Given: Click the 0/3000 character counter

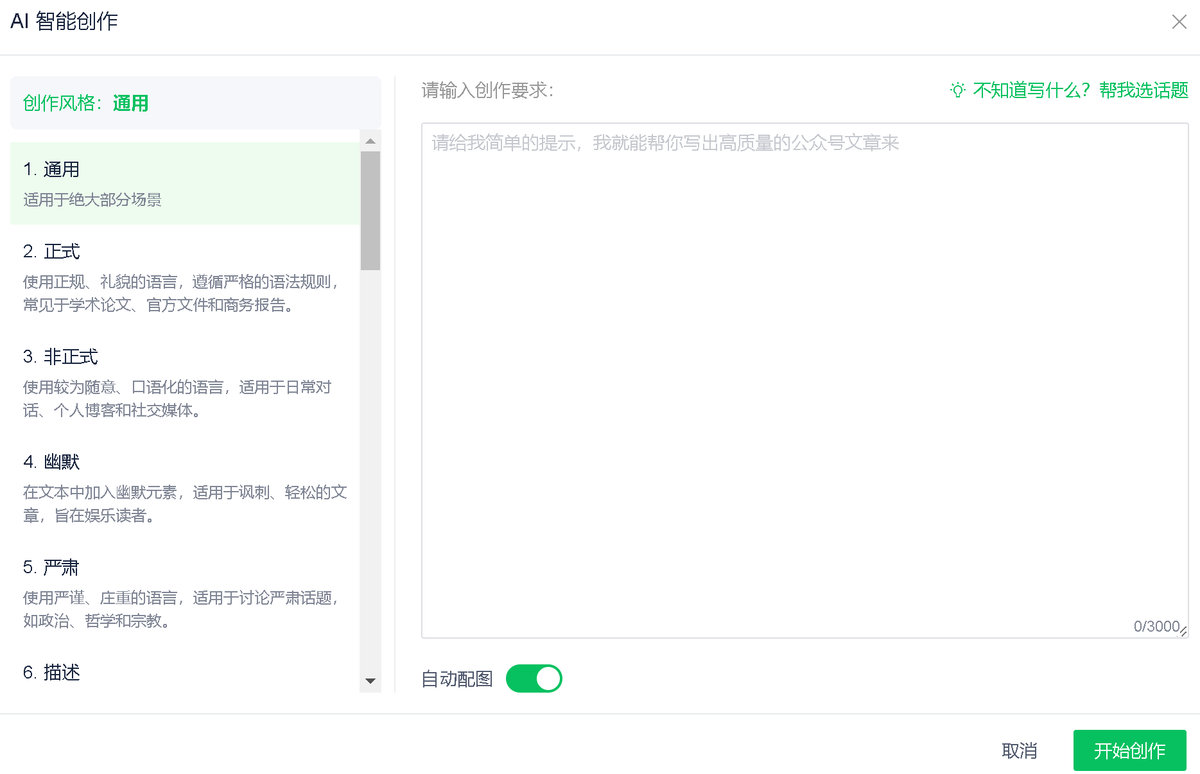Looking at the screenshot, I should point(1156,626).
